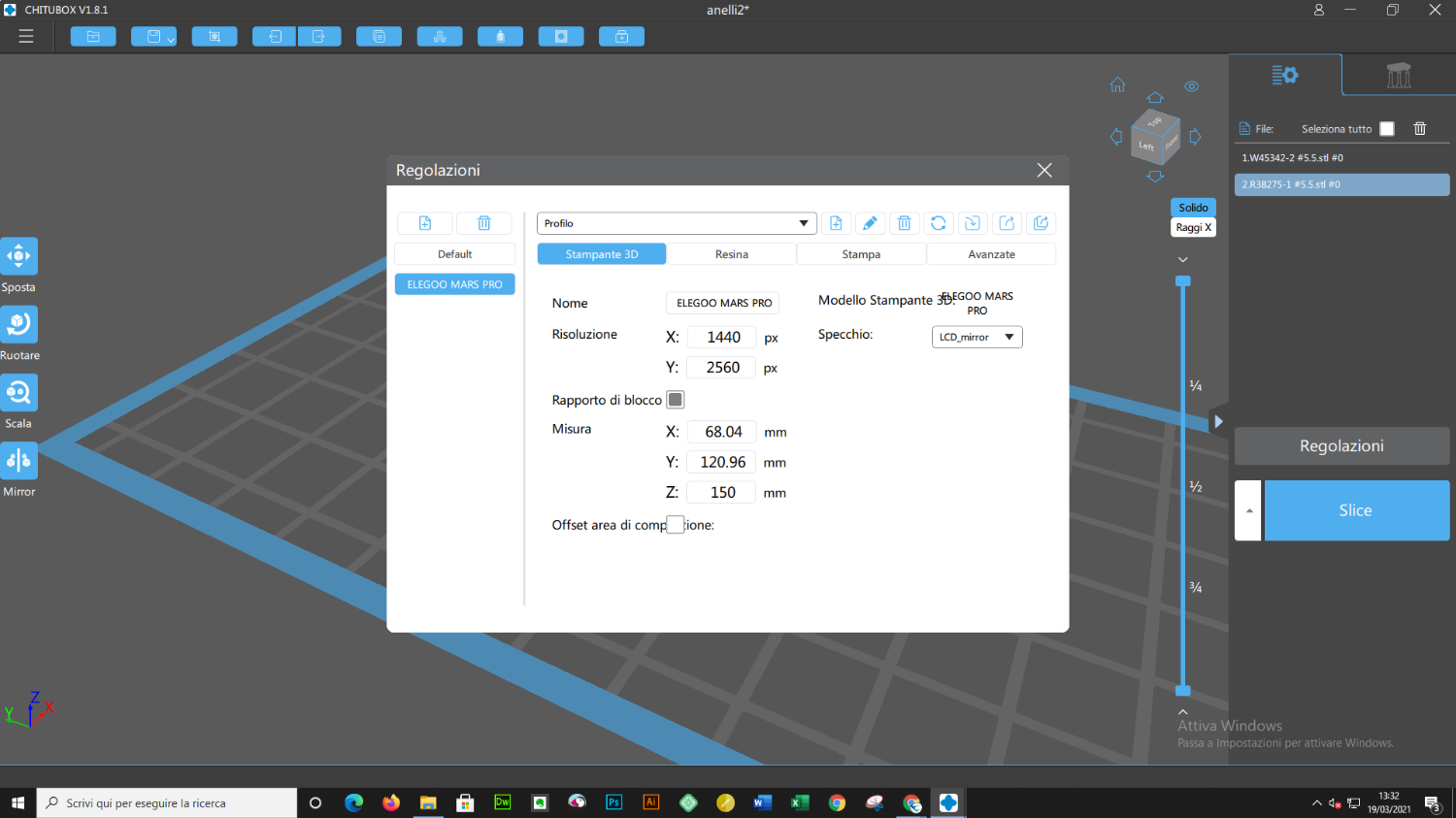Select the Ruotare rotate tool
This screenshot has width=1456, height=818.
(18, 324)
